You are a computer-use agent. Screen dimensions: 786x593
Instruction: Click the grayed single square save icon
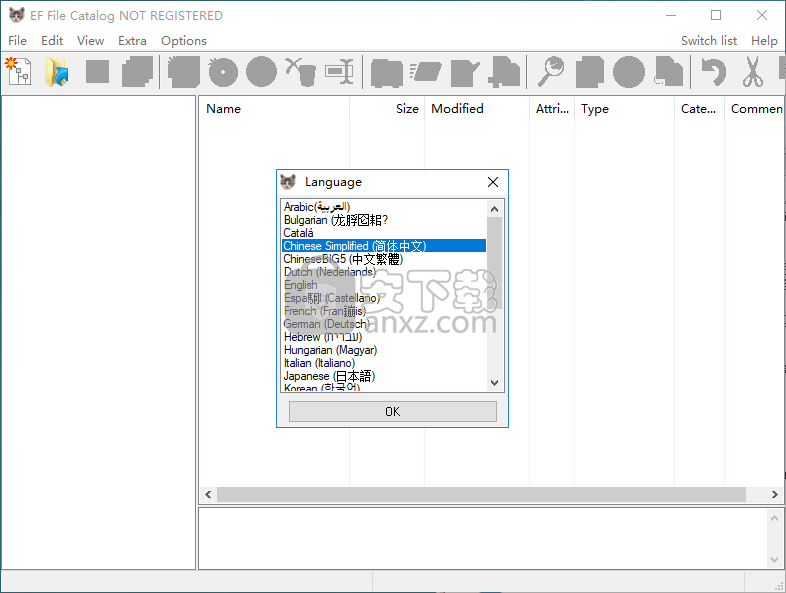[97, 71]
